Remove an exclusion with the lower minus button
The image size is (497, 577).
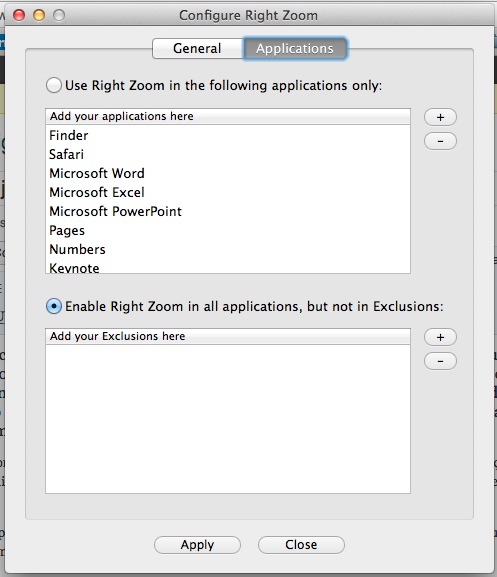pyautogui.click(x=440, y=361)
